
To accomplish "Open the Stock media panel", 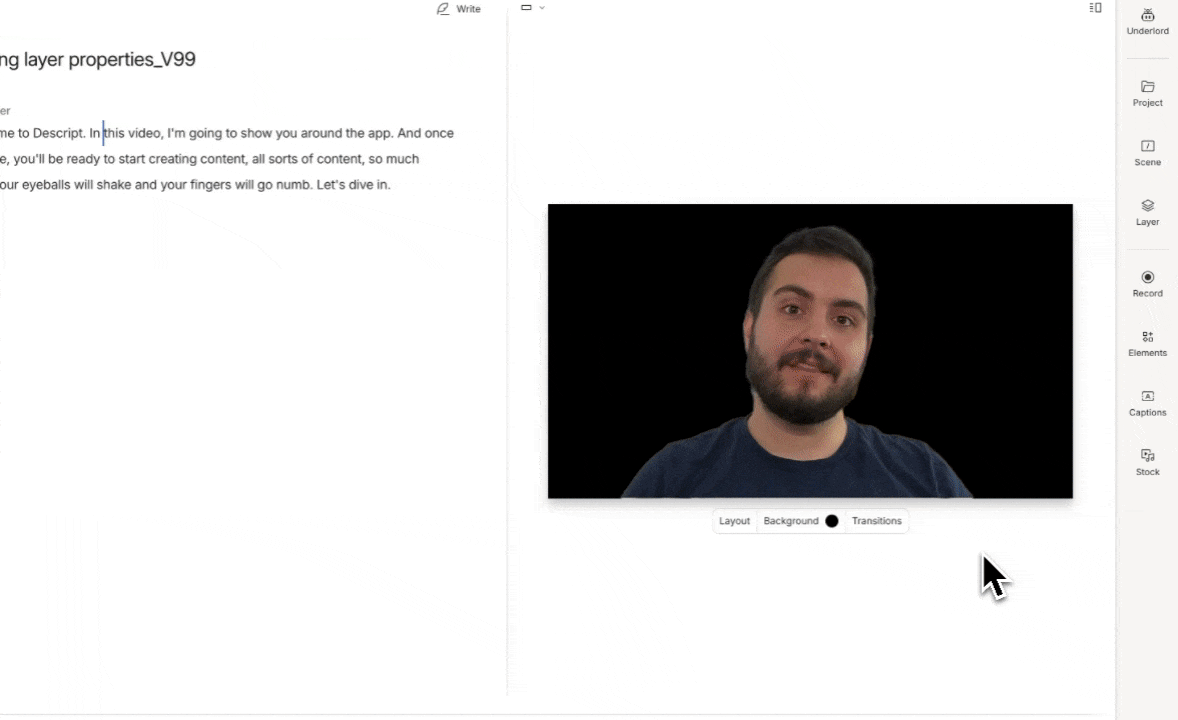I will (x=1147, y=462).
